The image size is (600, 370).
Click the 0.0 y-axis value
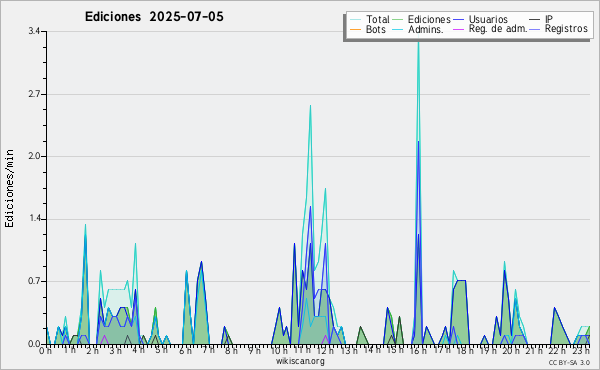35,344
